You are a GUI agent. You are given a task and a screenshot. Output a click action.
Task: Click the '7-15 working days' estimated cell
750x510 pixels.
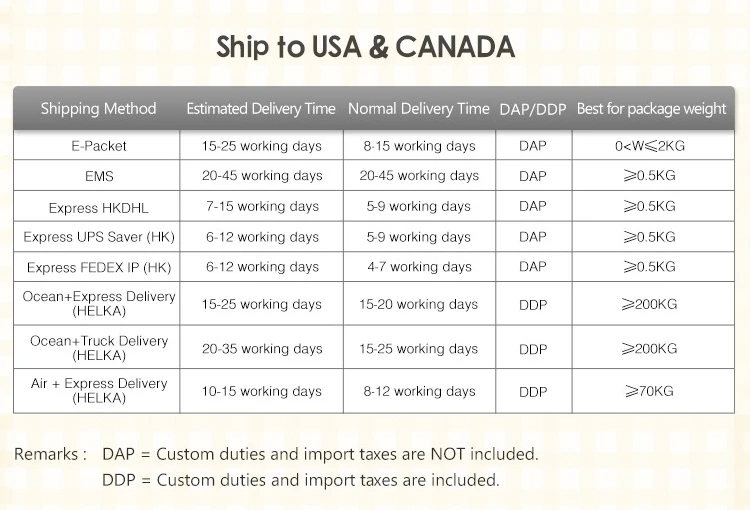pyautogui.click(x=262, y=207)
